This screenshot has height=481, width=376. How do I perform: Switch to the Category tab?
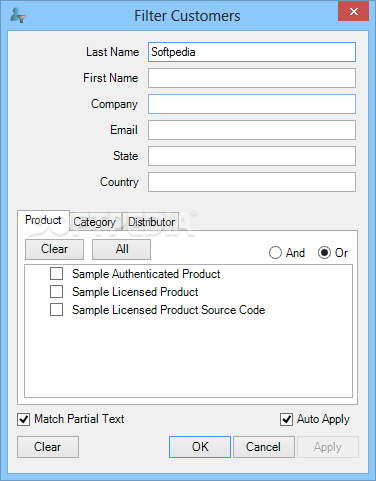[95, 222]
